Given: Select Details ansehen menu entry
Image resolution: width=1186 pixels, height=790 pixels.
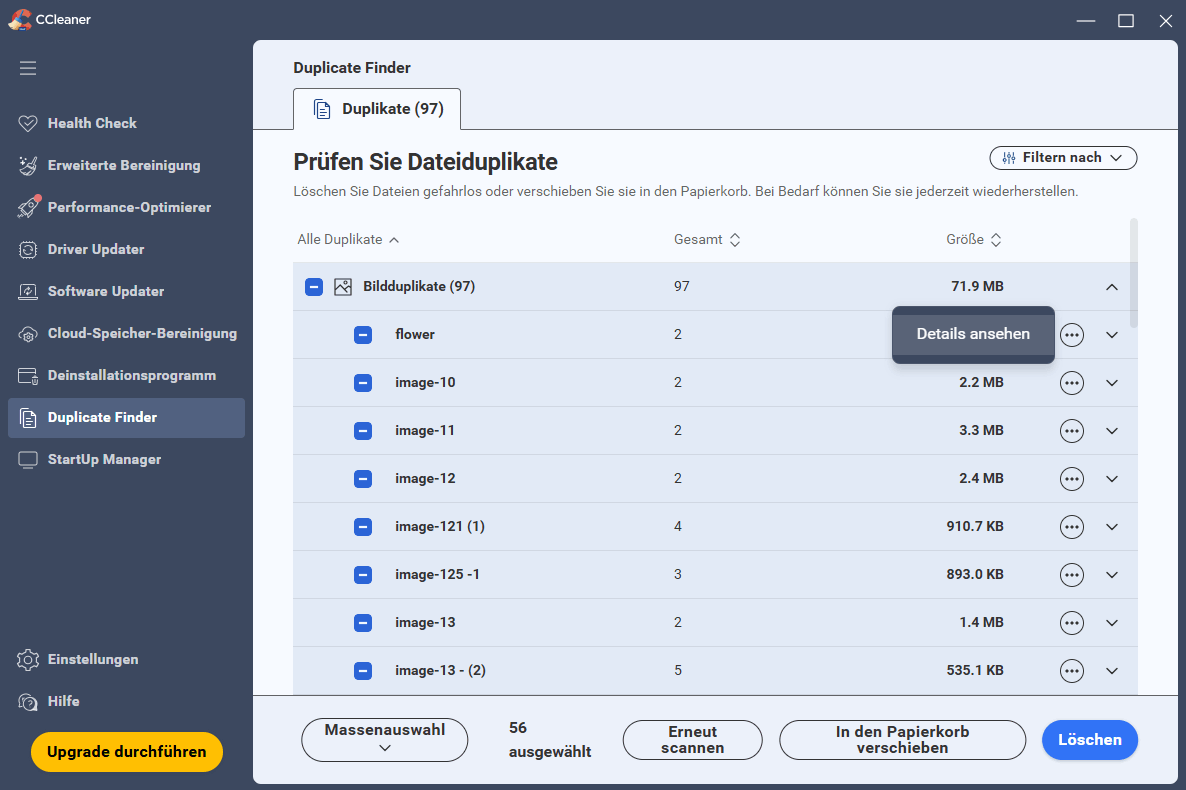Looking at the screenshot, I should click(x=973, y=334).
